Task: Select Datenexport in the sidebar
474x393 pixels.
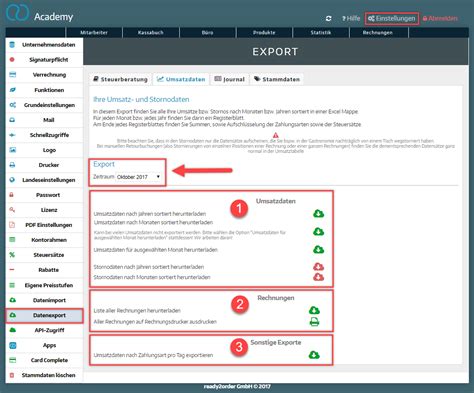Action: click(44, 315)
